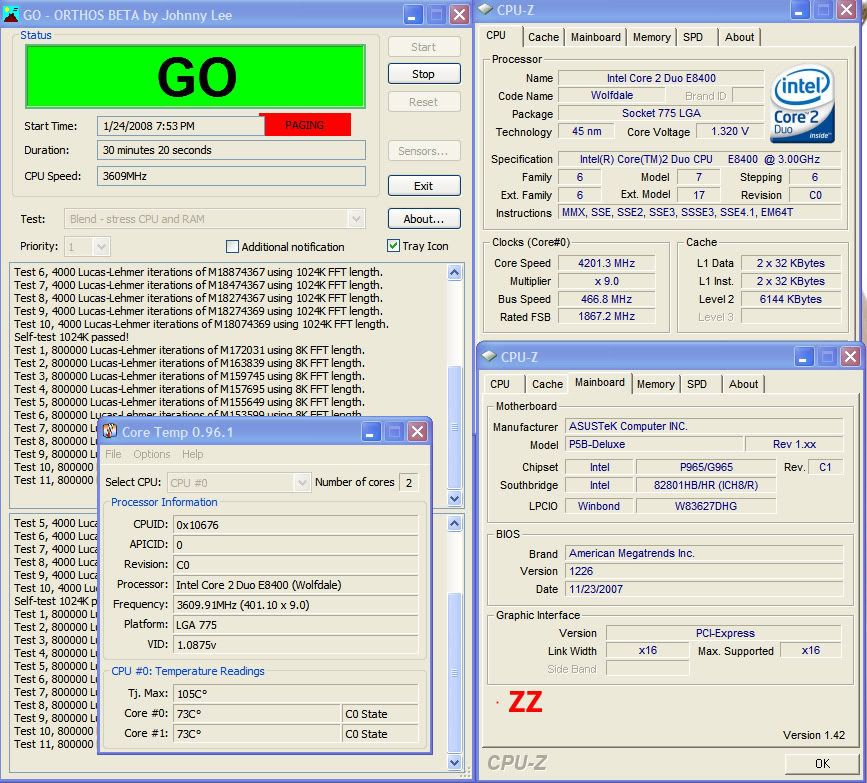The image size is (867, 783).
Task: Minimize the ORTHOS window
Action: pos(412,14)
